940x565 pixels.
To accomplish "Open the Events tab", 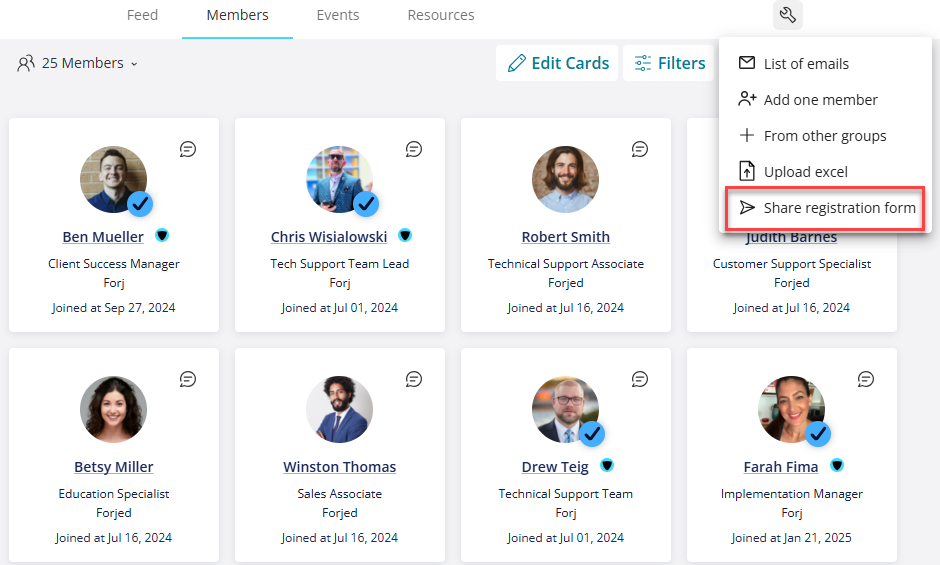I will (x=338, y=15).
